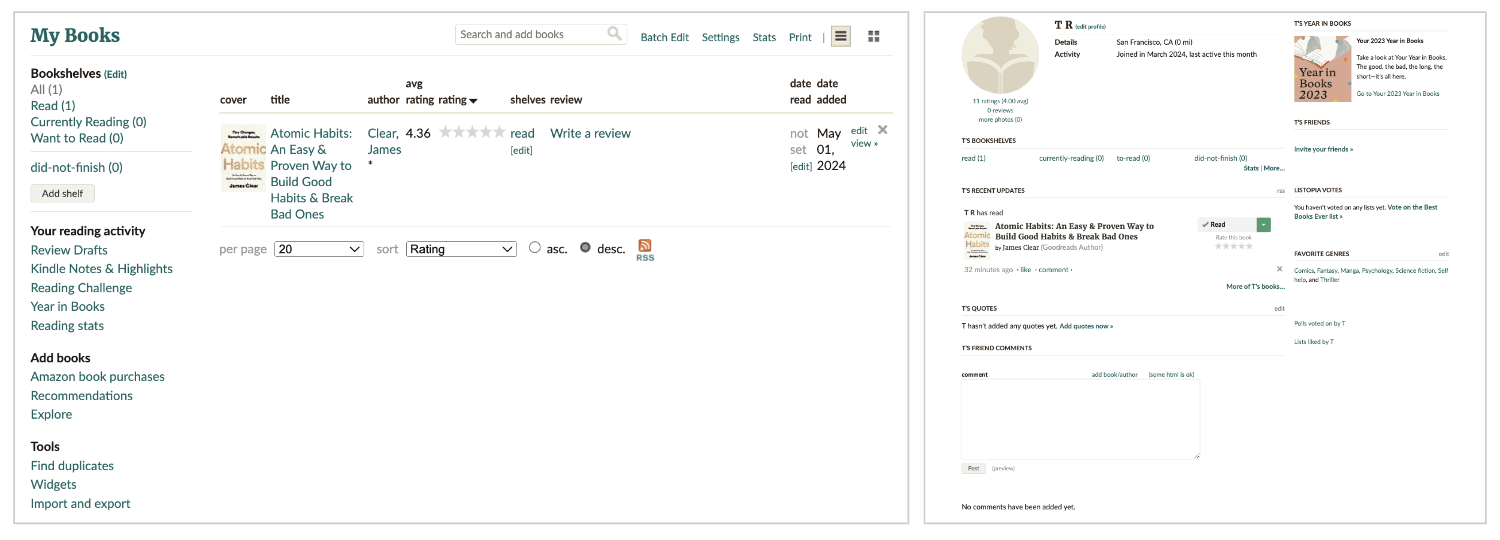Click Write a review link
Image resolution: width=1500 pixels, height=540 pixels.
pos(590,133)
